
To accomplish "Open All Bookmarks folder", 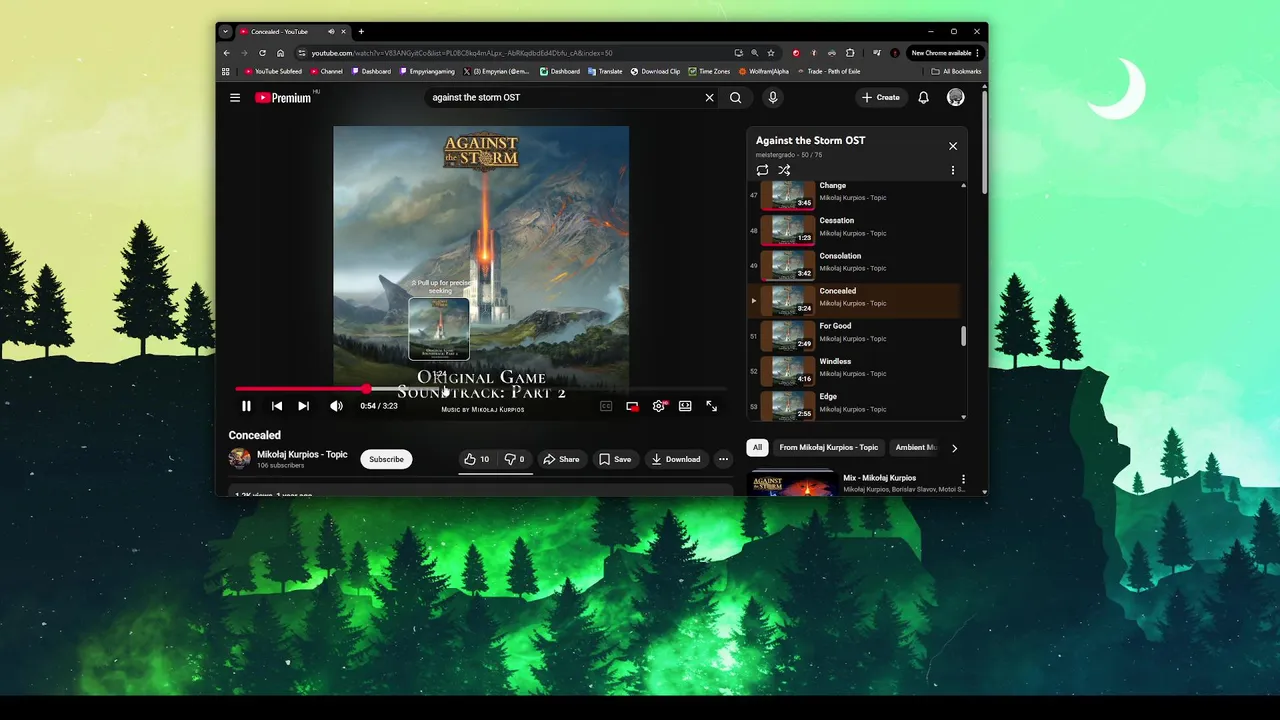I will click(956, 71).
